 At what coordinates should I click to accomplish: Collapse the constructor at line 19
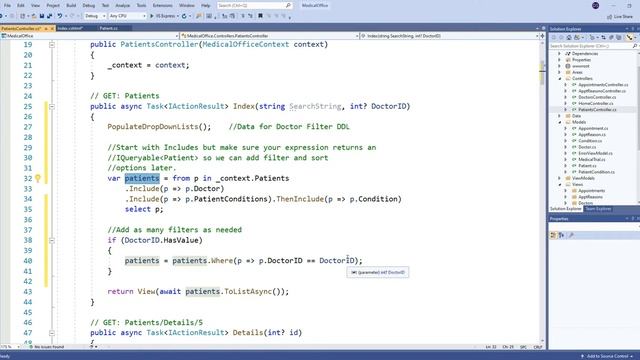pos(52,44)
